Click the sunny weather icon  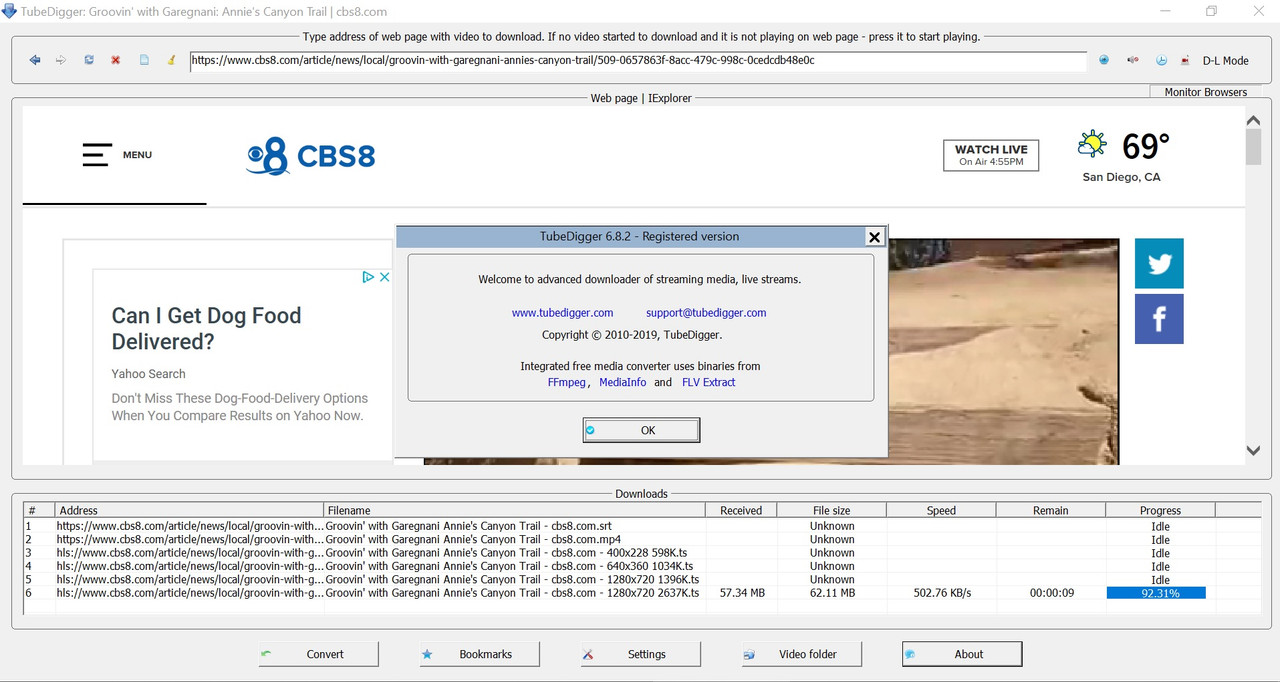tap(1092, 145)
